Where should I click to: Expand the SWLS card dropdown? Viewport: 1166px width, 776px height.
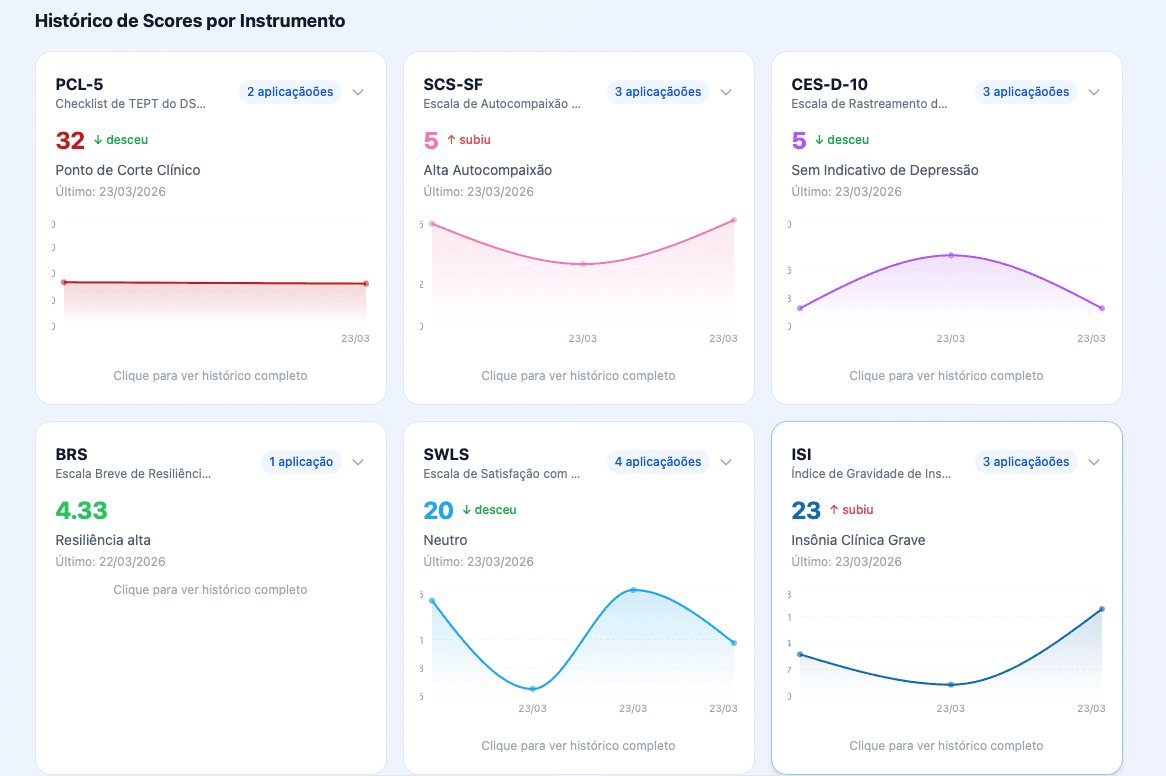(726, 461)
